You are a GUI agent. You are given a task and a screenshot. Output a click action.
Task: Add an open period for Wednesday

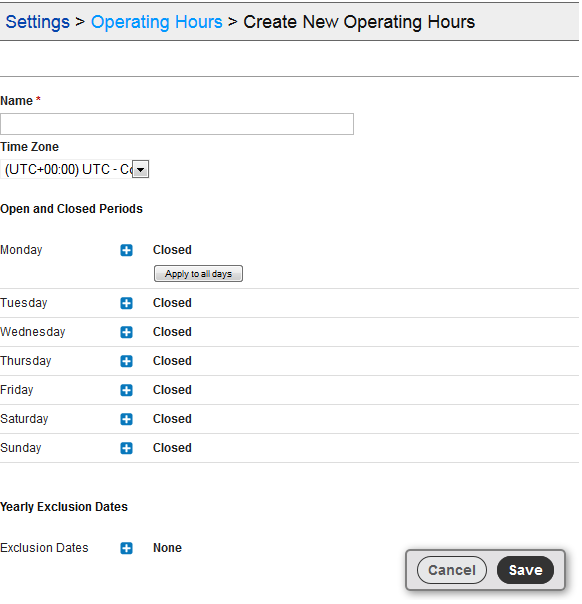click(x=126, y=332)
